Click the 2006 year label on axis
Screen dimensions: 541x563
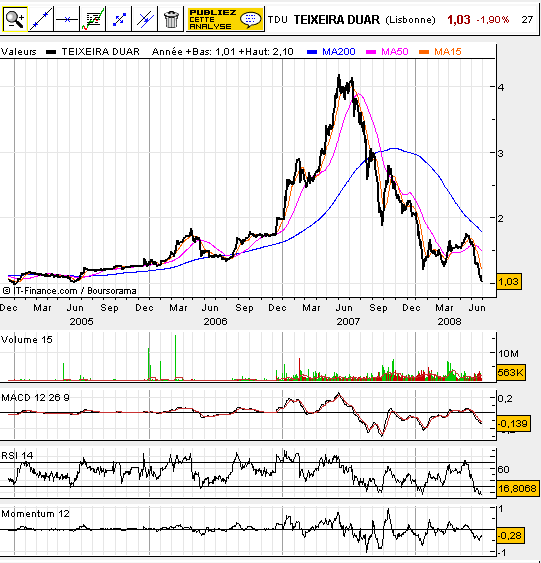tap(215, 322)
